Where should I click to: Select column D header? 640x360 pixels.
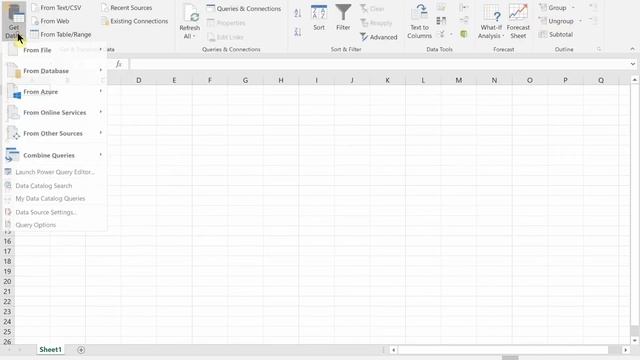click(x=139, y=80)
